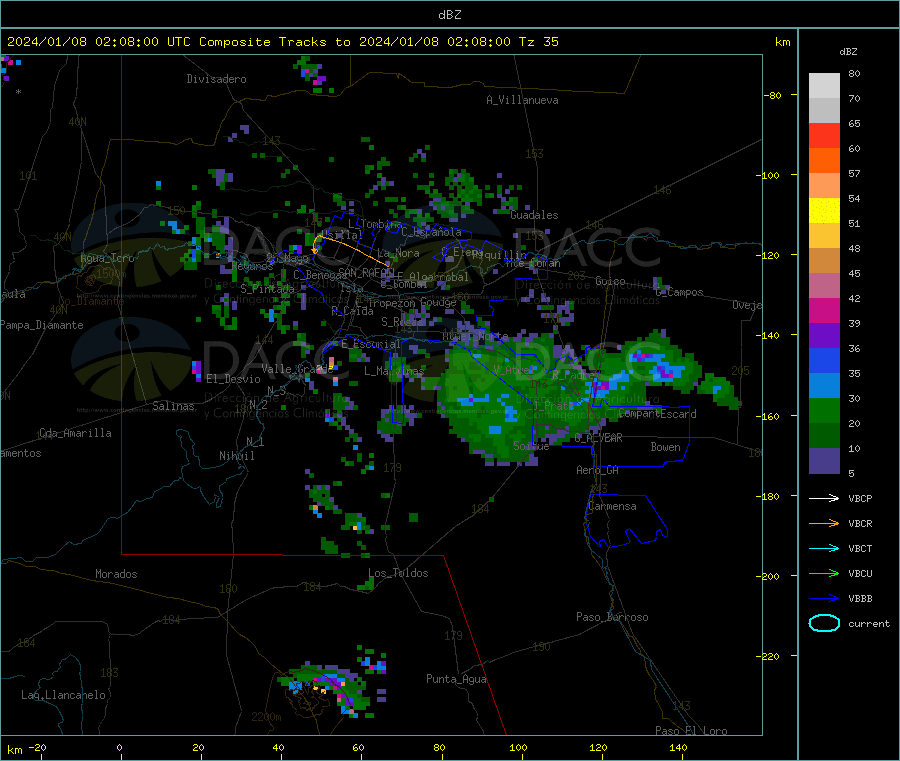Click the E_Escorial map label
Screen dimensions: 900x761
click(371, 344)
